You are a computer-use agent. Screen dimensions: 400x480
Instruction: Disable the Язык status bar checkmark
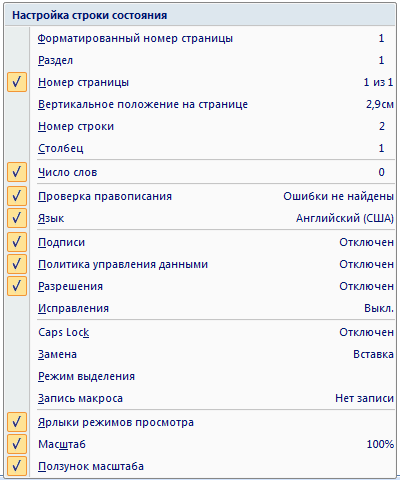pyautogui.click(x=17, y=218)
